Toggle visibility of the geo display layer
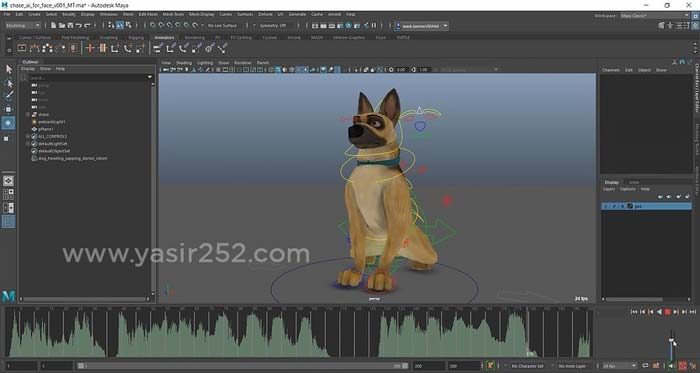 pos(606,206)
